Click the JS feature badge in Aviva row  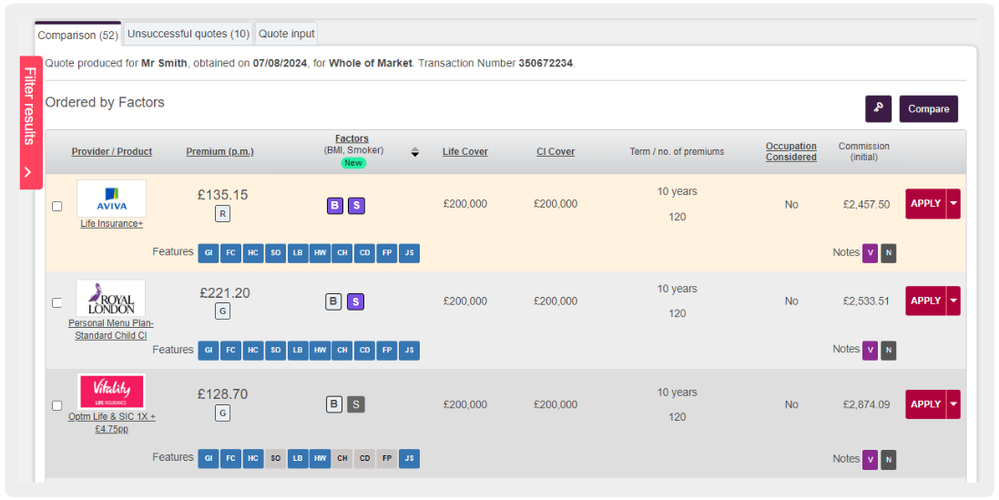coord(409,253)
